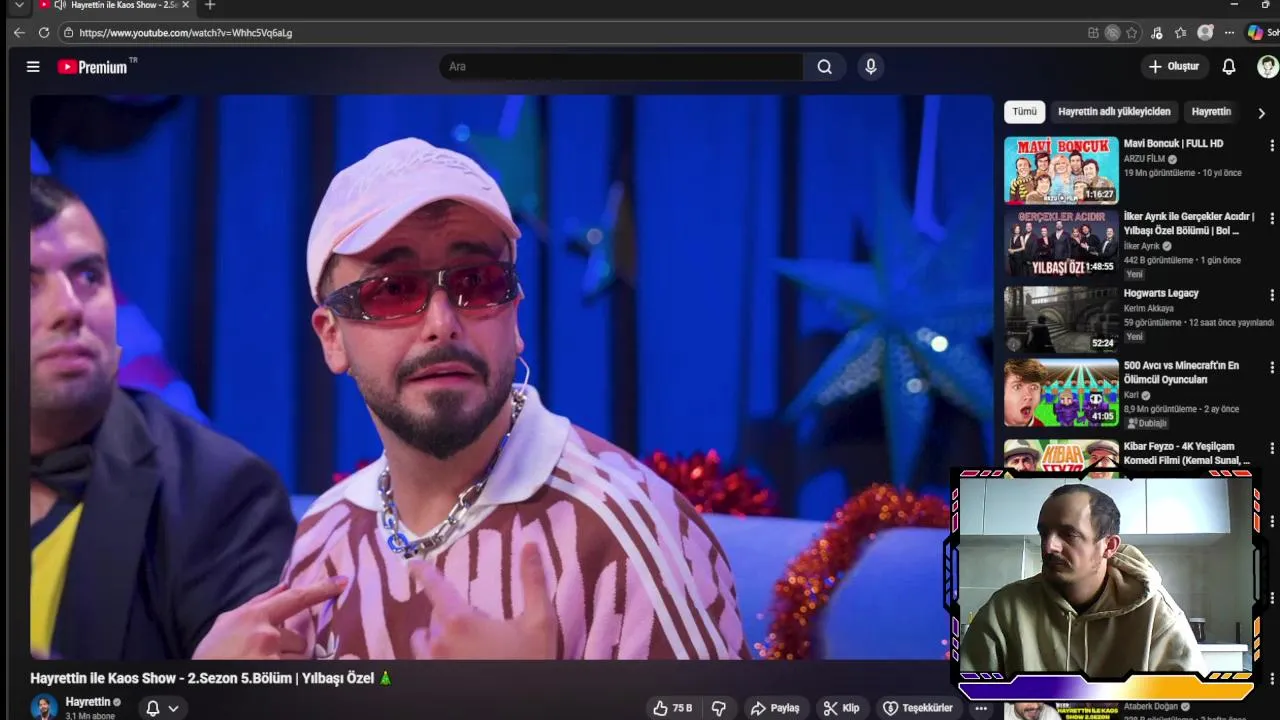Open Hayrettin channel avatar

click(x=44, y=707)
